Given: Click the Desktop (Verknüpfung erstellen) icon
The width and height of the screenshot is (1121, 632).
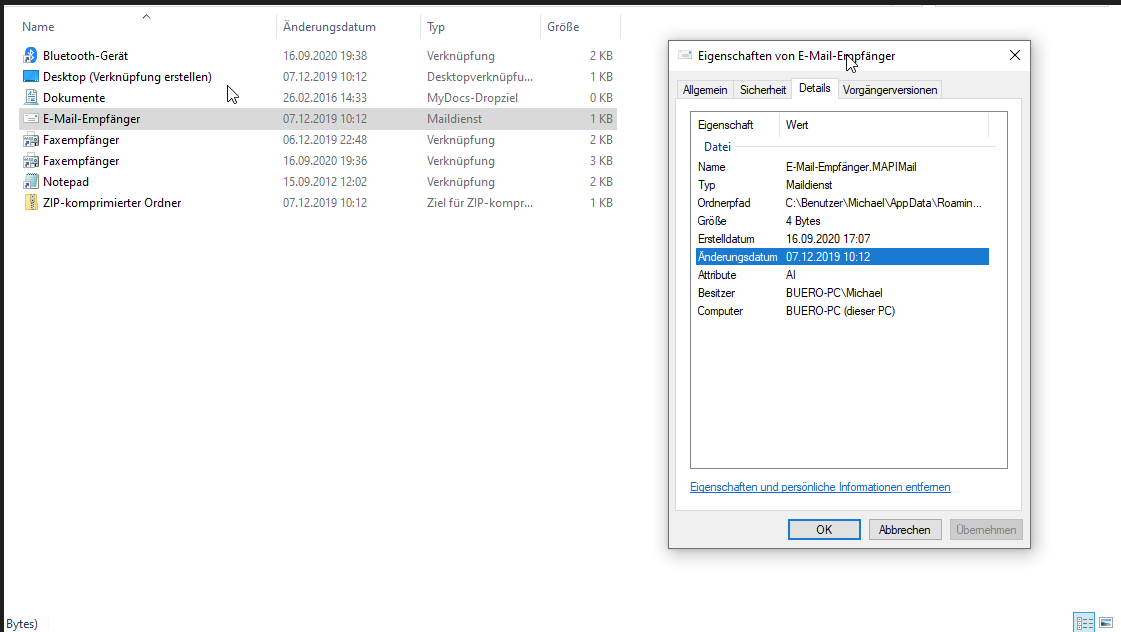Looking at the screenshot, I should click(30, 76).
